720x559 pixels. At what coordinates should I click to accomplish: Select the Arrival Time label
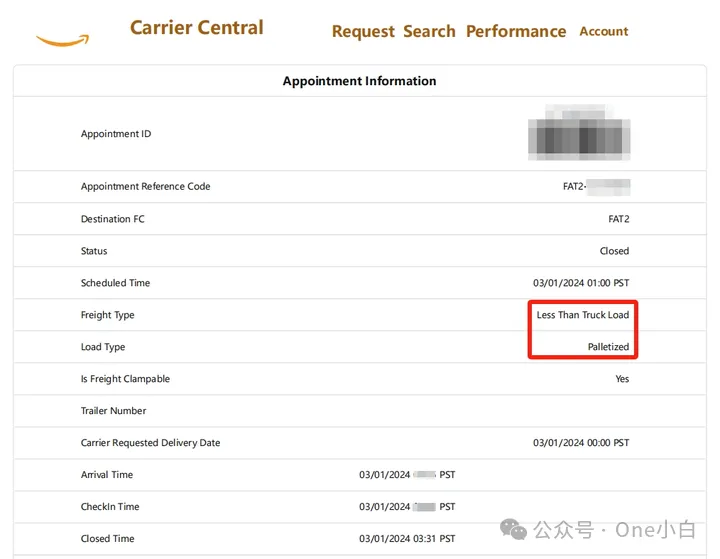107,474
